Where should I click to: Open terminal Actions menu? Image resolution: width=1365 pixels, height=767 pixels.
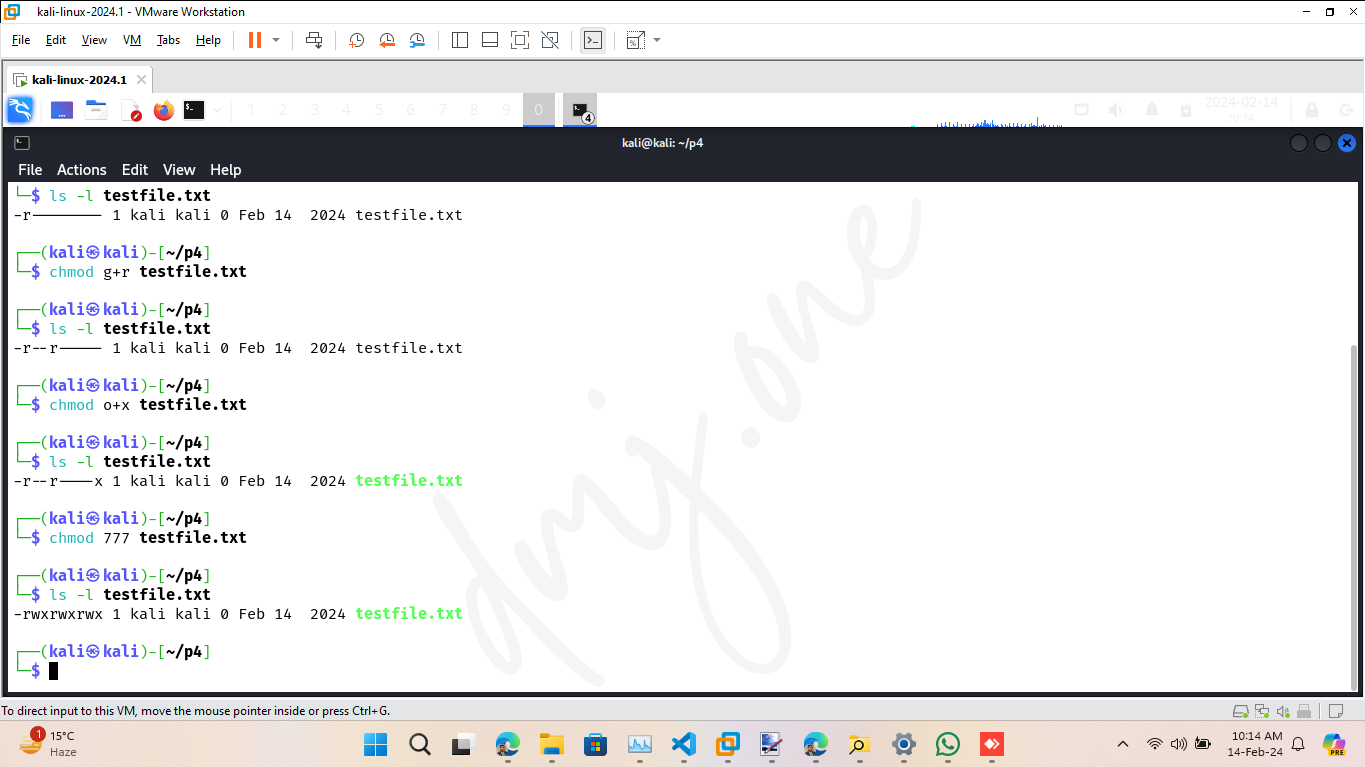81,170
